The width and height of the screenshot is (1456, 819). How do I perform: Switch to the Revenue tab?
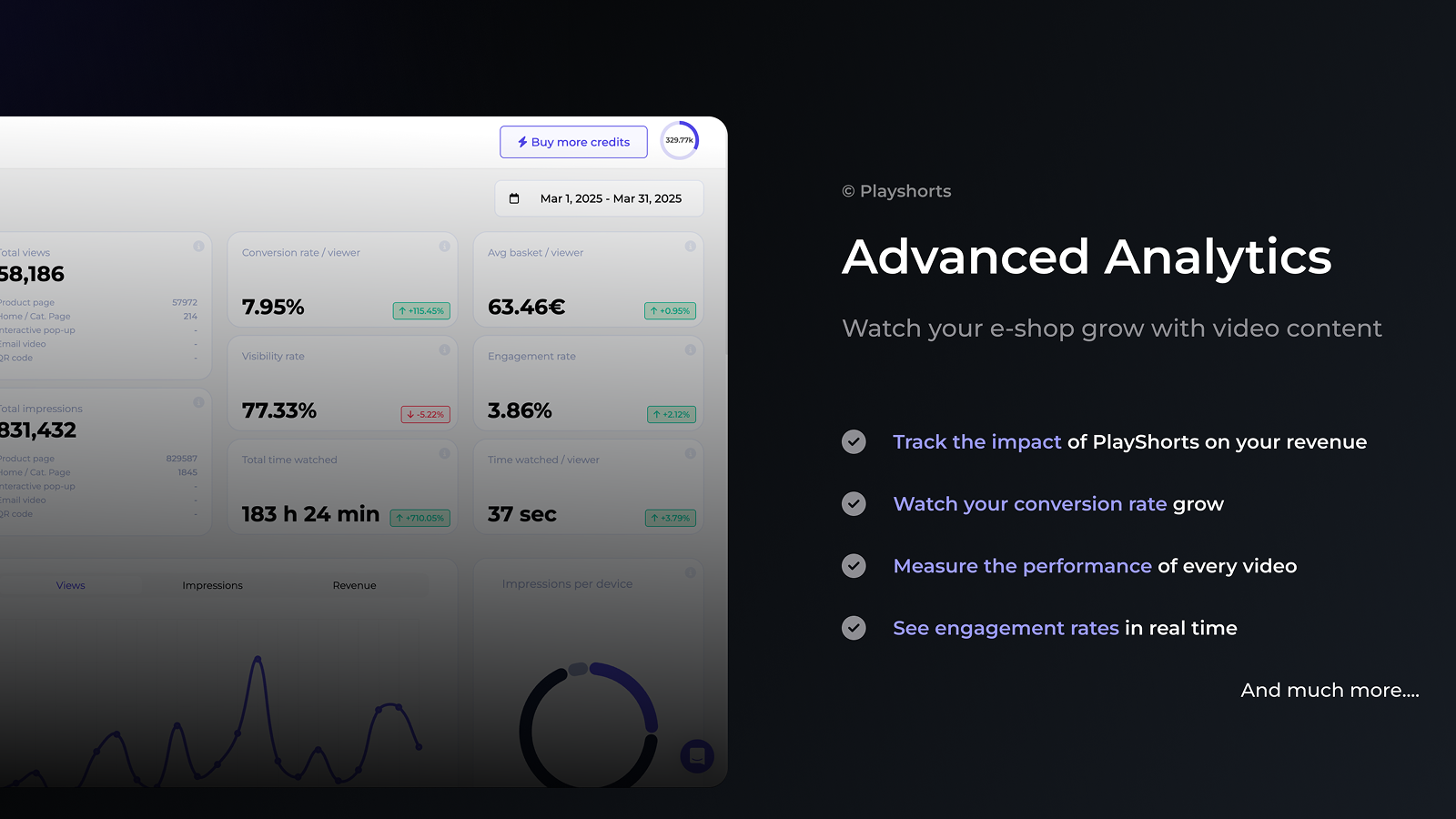[354, 585]
